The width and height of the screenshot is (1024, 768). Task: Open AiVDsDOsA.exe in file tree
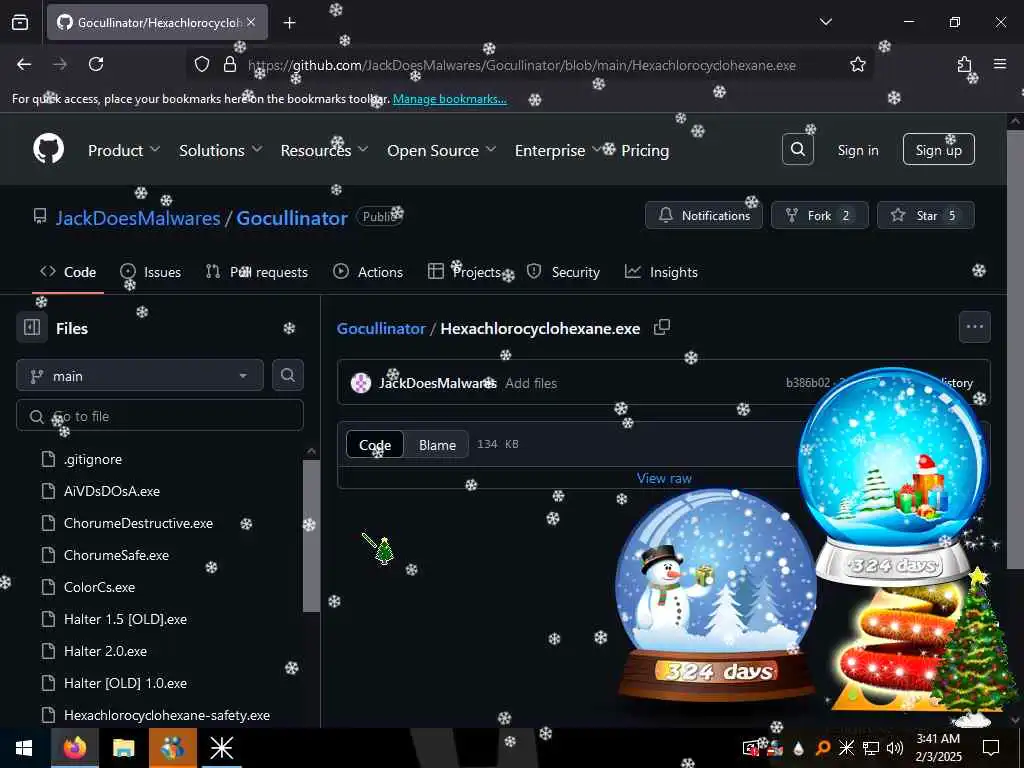112,491
